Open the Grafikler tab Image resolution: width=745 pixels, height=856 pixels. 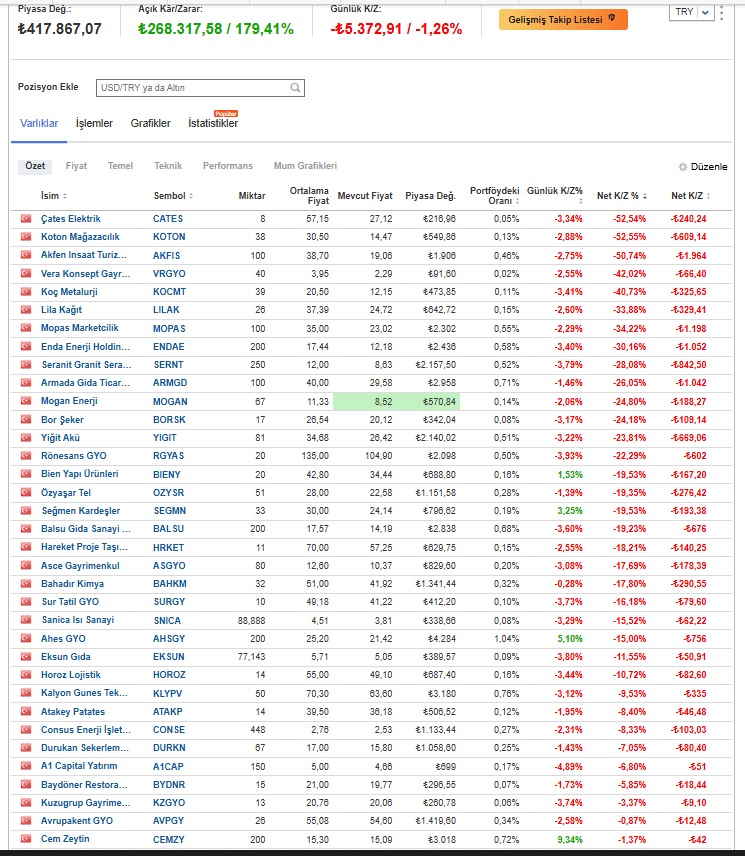click(x=151, y=123)
